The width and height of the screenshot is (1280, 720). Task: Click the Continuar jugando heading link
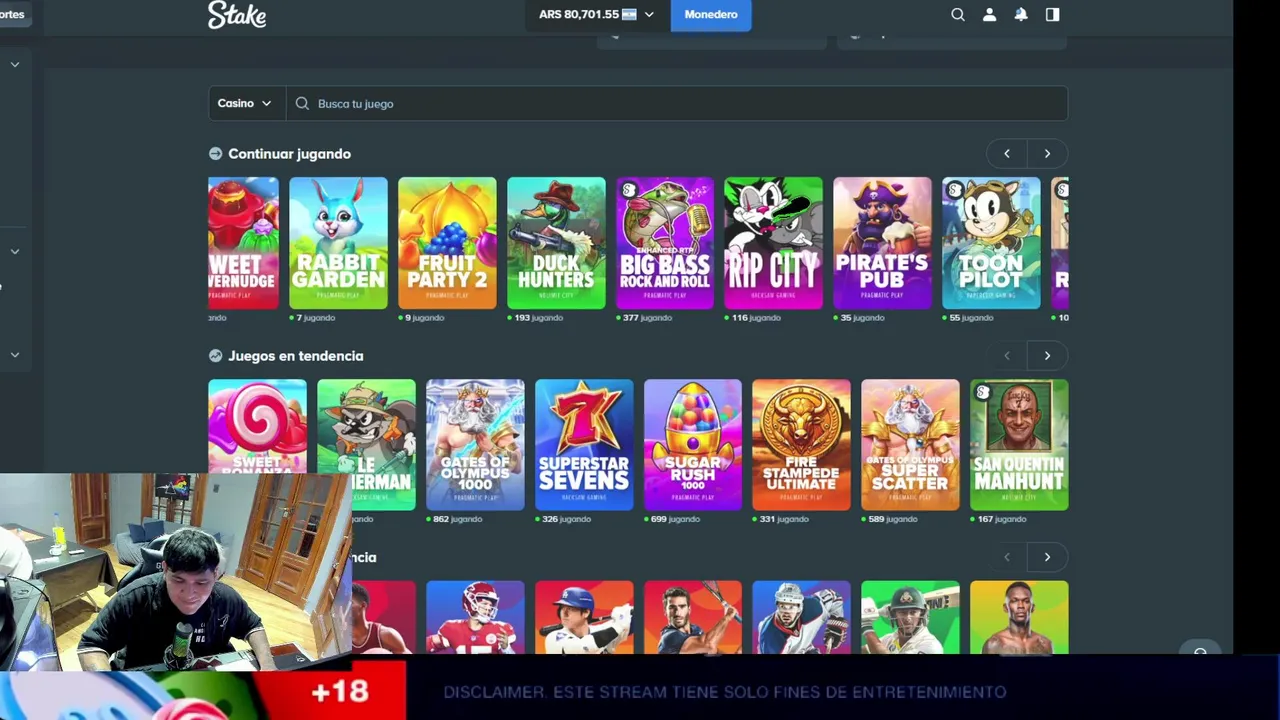[289, 154]
